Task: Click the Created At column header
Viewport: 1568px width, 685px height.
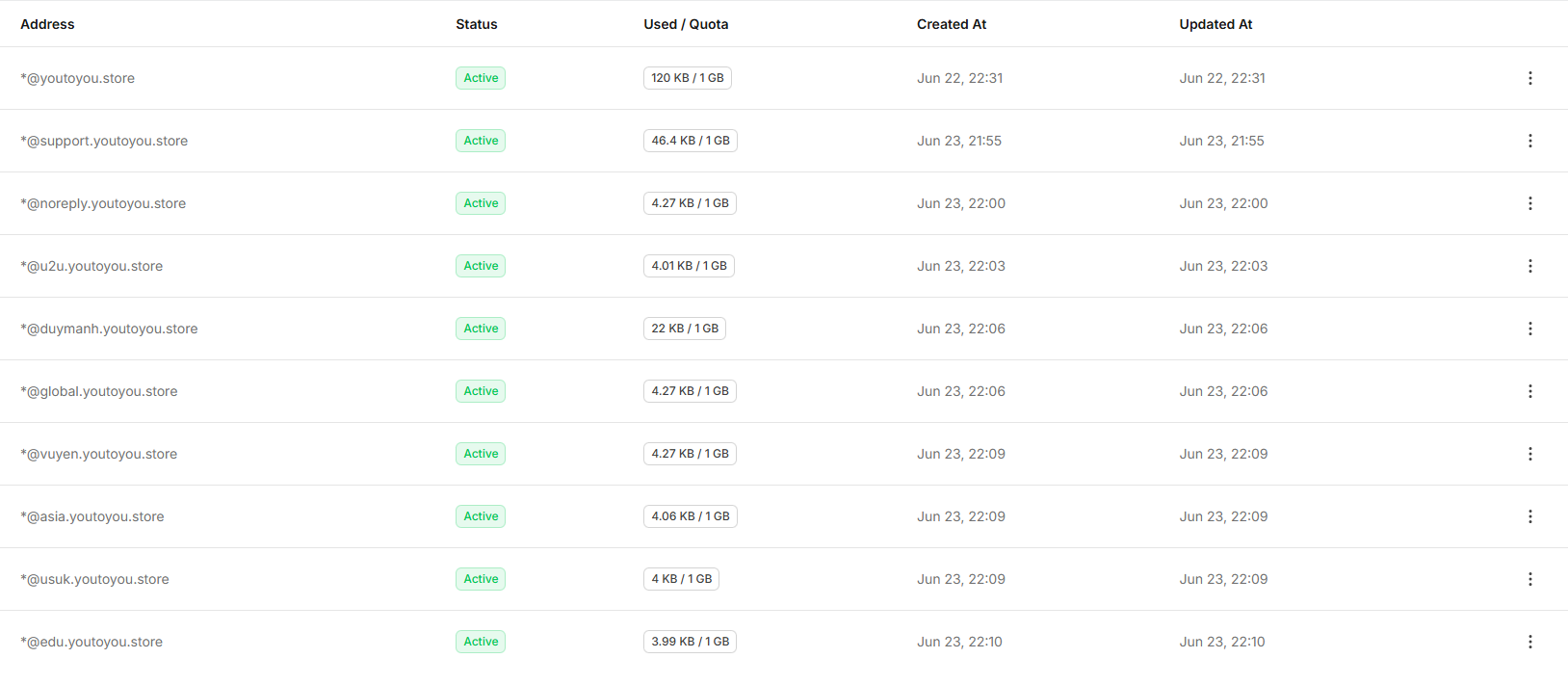Action: [952, 24]
